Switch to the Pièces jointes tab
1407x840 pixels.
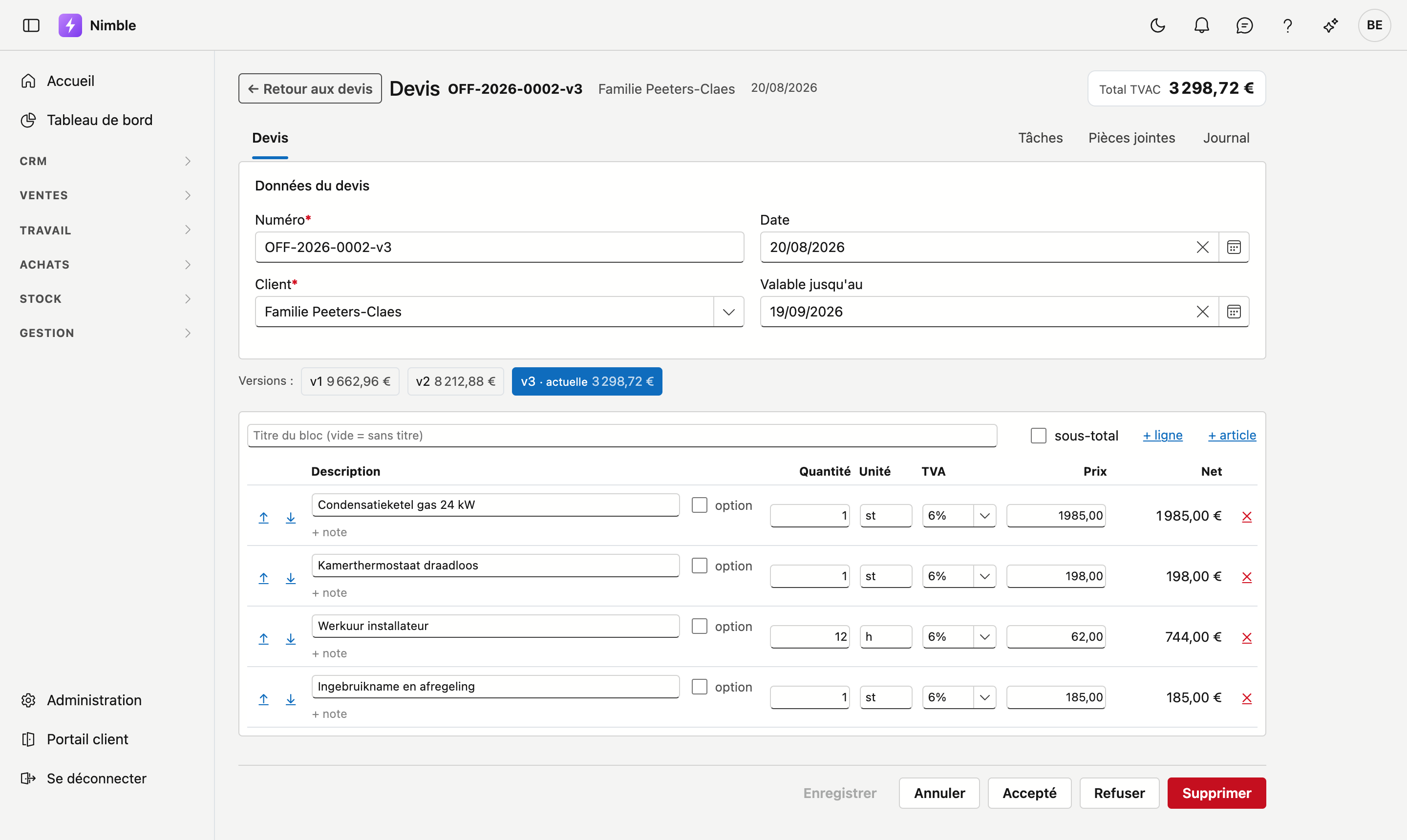pyautogui.click(x=1132, y=138)
